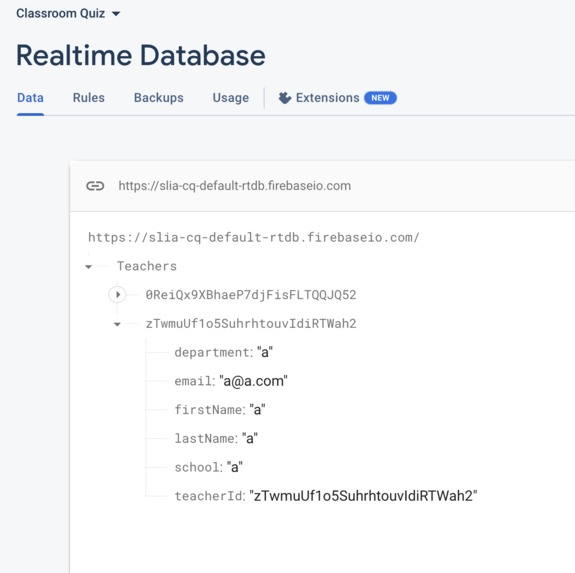Click the root path URL in data tree
575x573 pixels.
point(254,238)
